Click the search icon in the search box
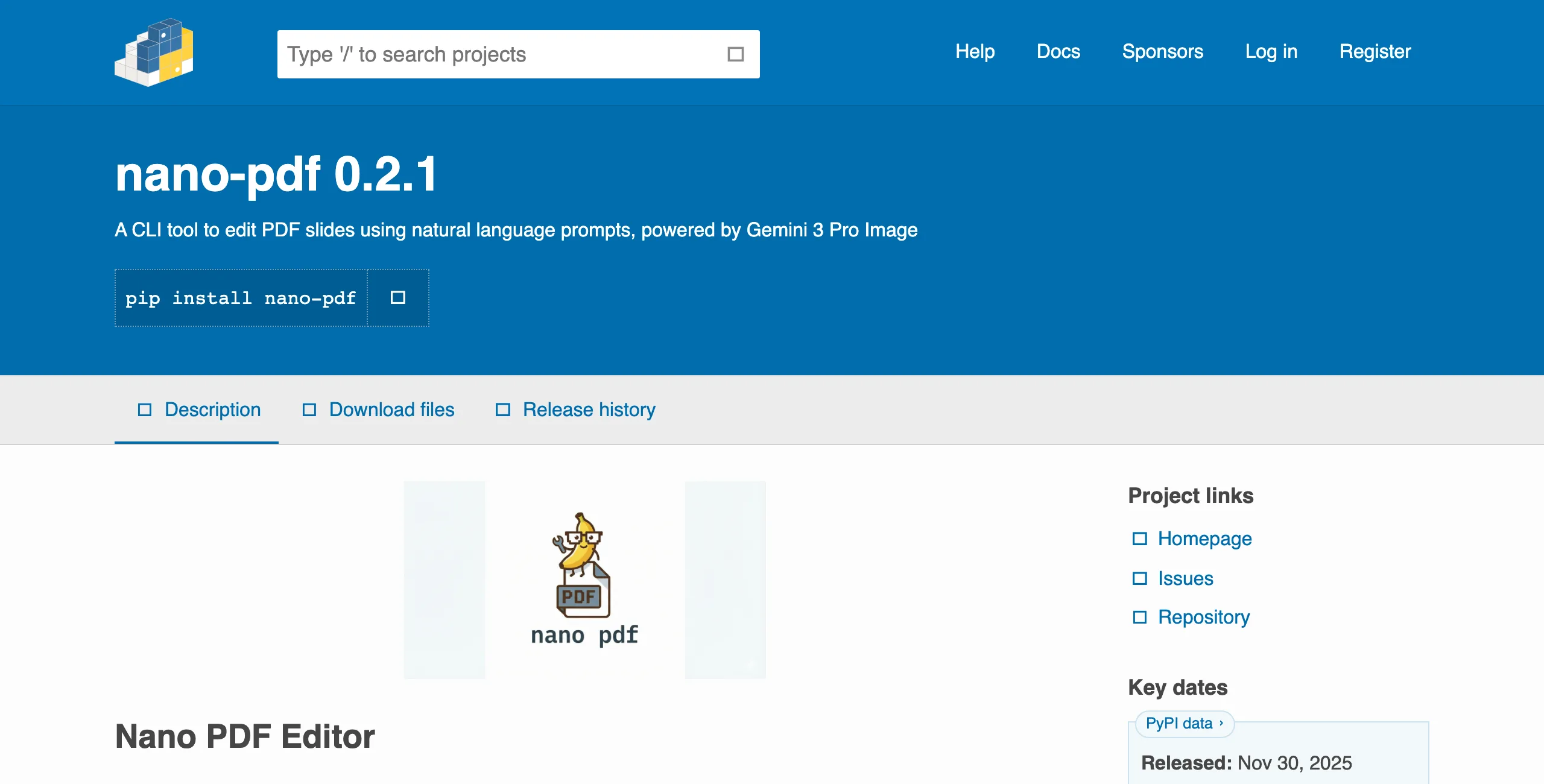This screenshot has width=1544, height=784. pyautogui.click(x=735, y=54)
